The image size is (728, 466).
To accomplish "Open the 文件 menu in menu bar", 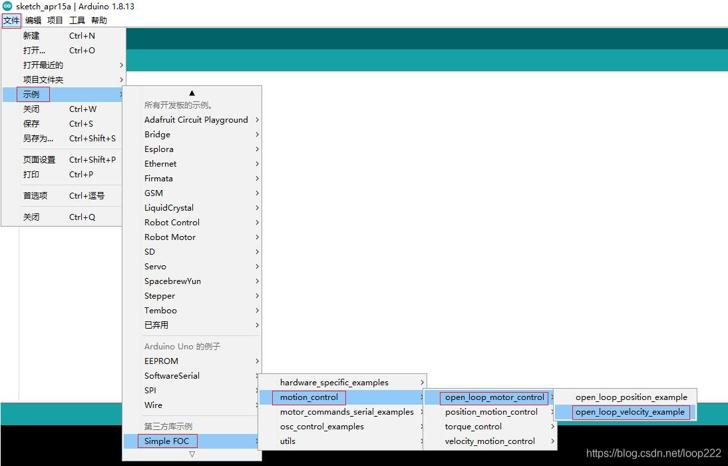I will pyautogui.click(x=11, y=20).
